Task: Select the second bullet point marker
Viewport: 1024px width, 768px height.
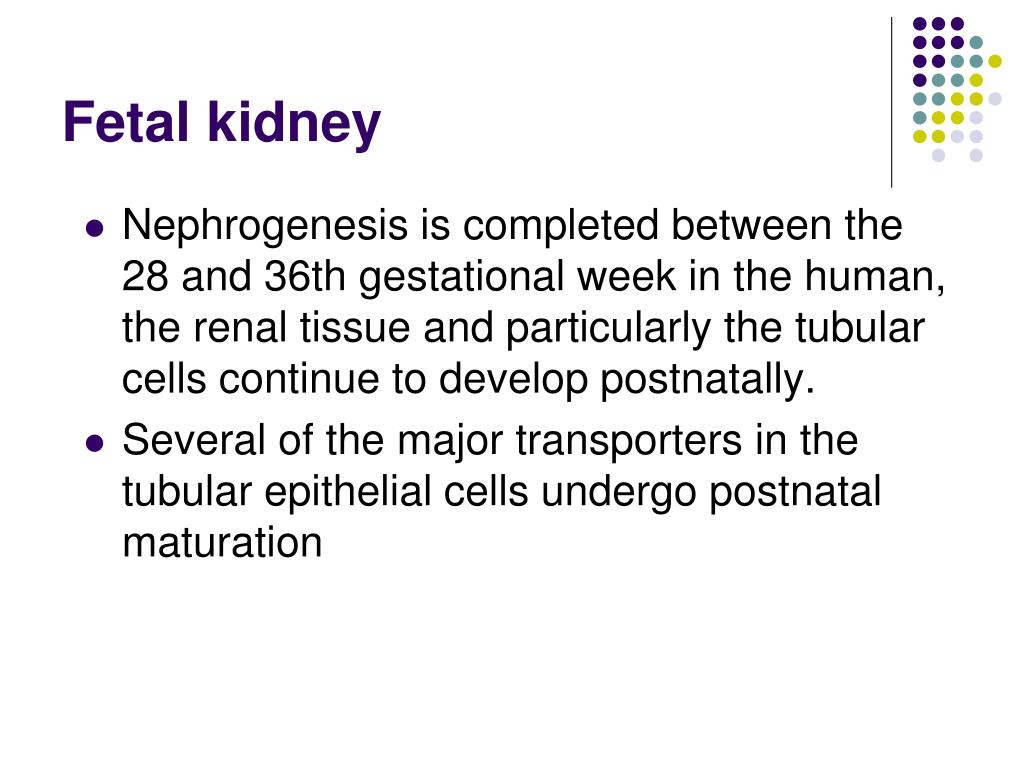Action: [x=95, y=443]
